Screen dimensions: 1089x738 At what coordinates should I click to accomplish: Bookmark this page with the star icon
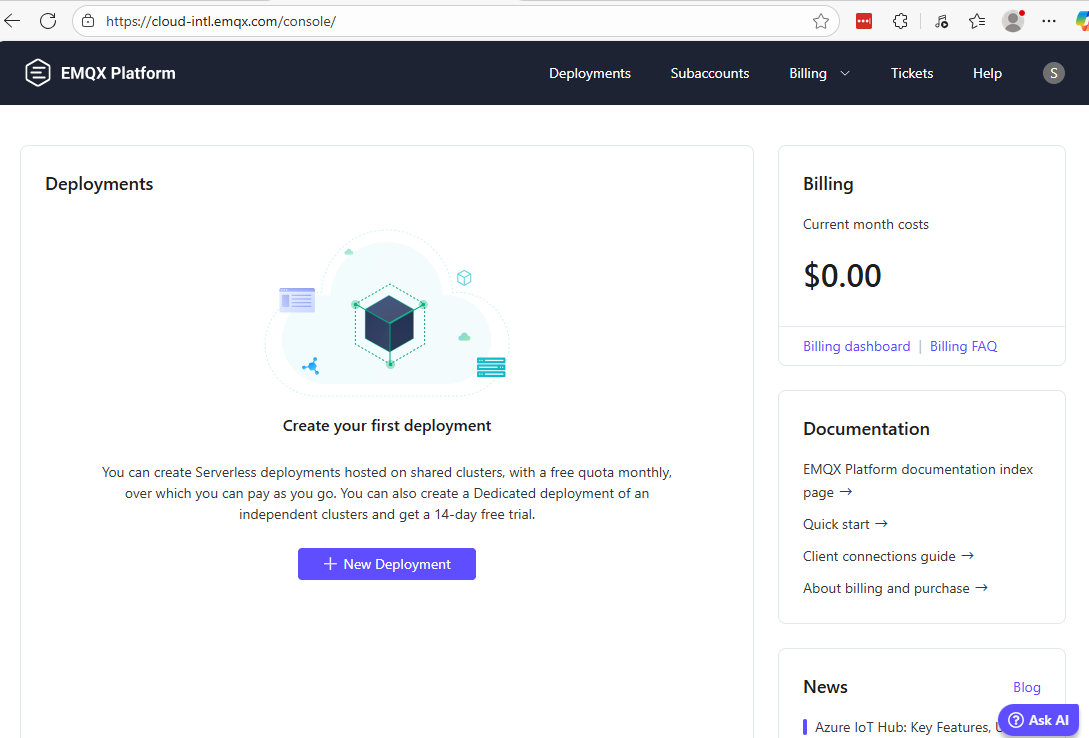(x=820, y=21)
